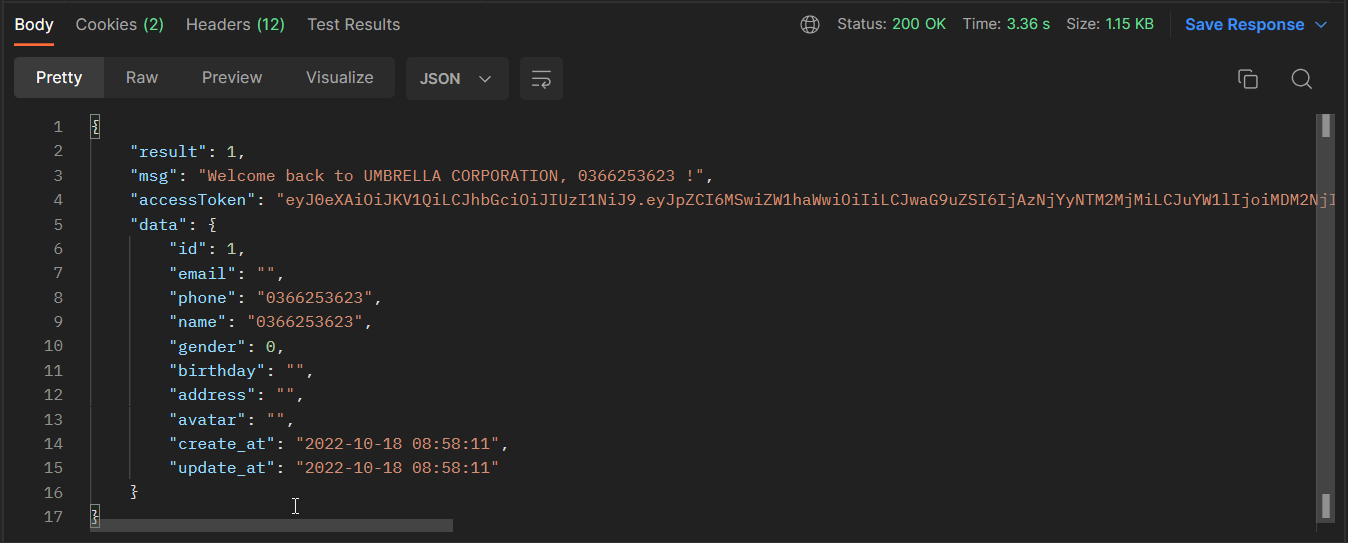Viewport: 1348px width, 543px height.
Task: Click the horizontal scrollbar thumb
Action: tap(272, 525)
